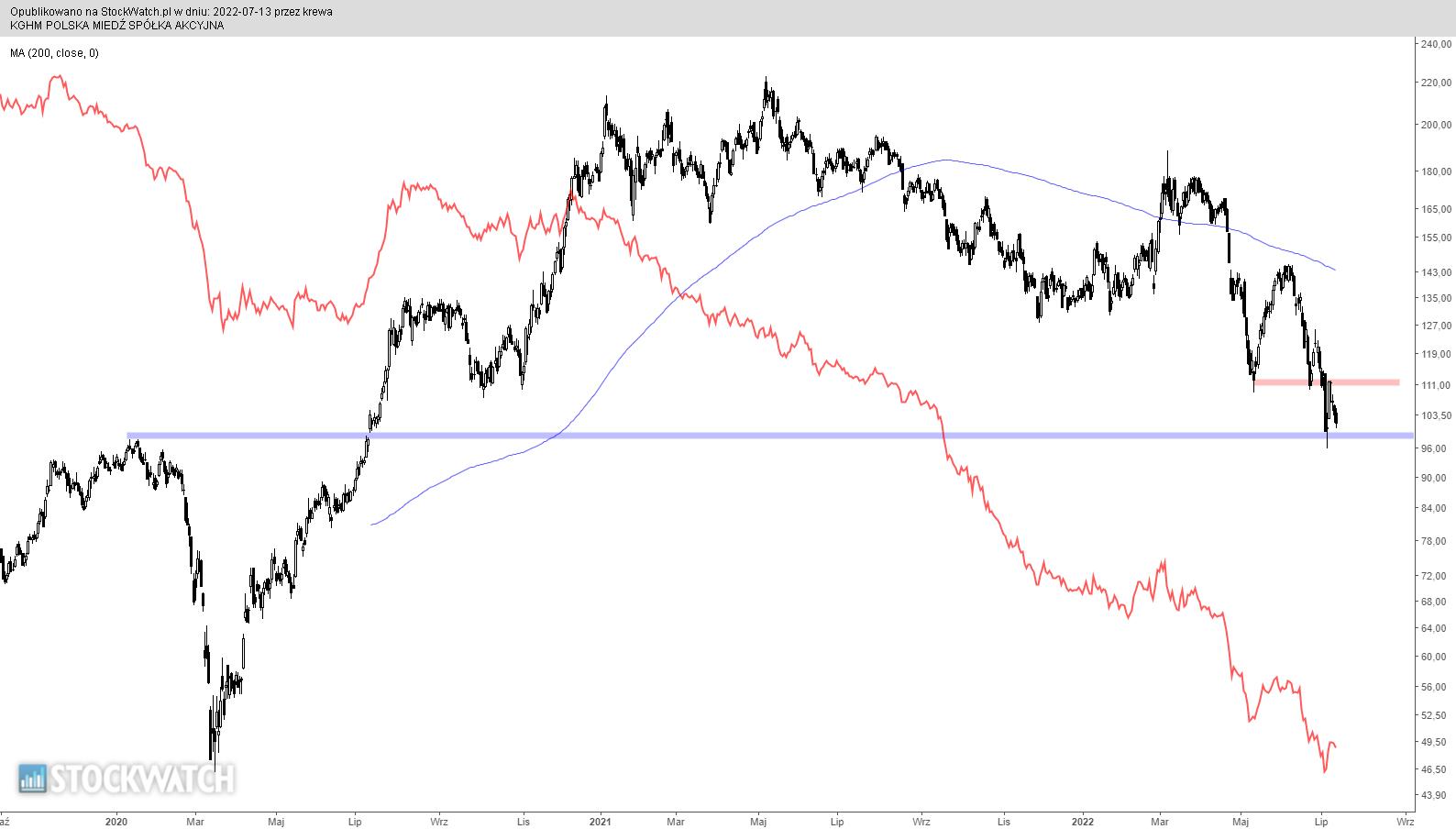Click the 119,00 price axis label
Screen dimensions: 1456x829
[1436, 355]
